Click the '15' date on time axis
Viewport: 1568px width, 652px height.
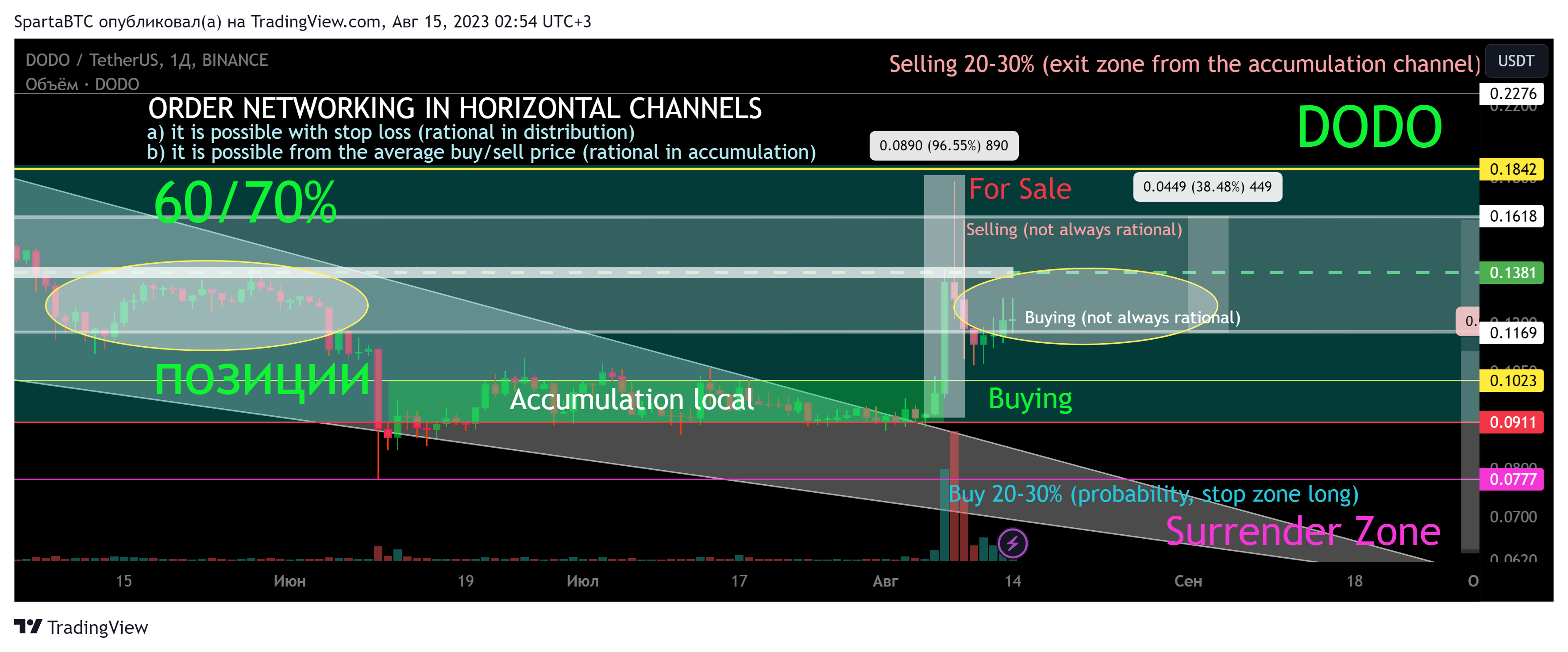pos(123,581)
